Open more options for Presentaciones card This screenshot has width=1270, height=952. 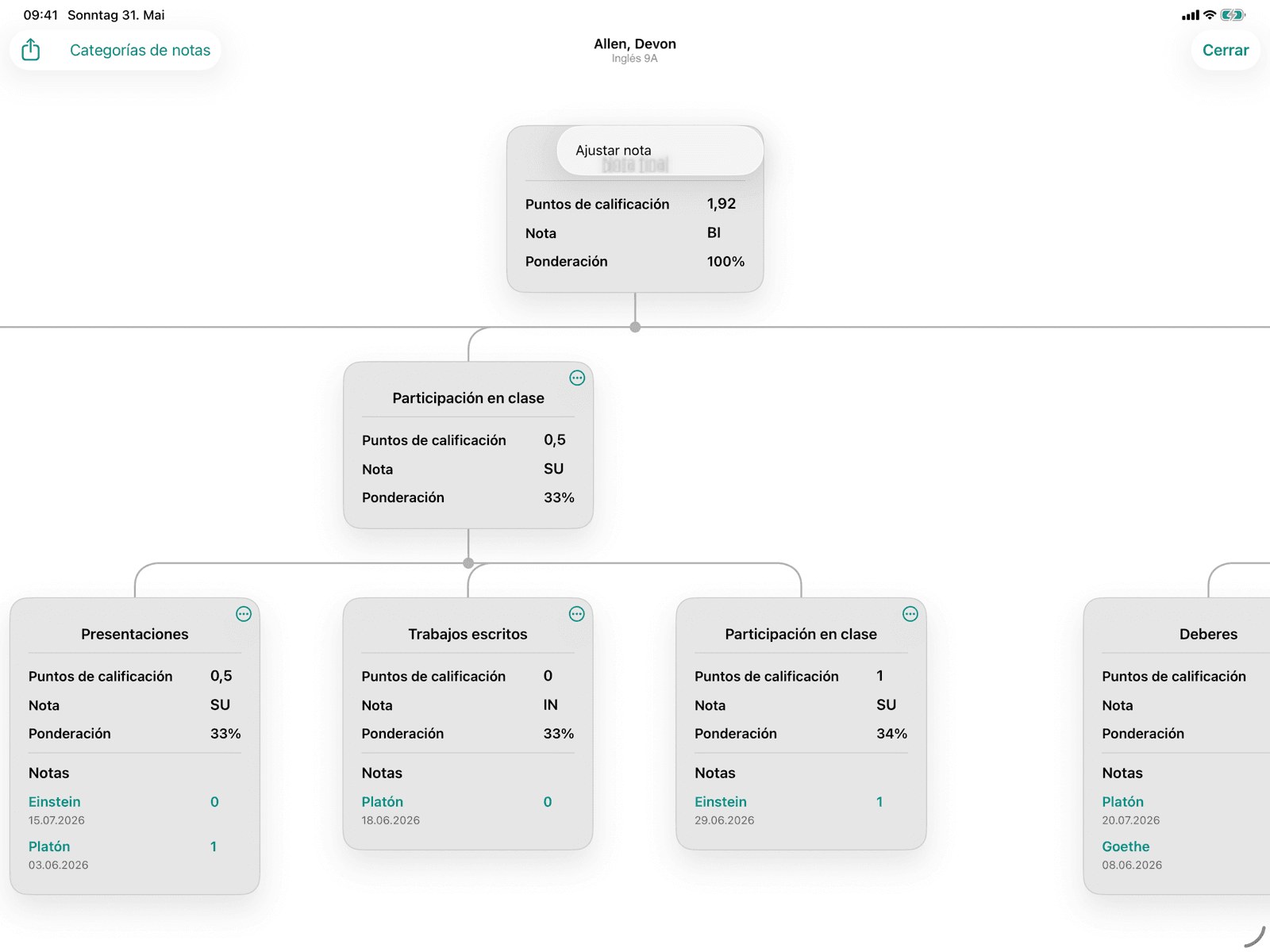pos(244,614)
